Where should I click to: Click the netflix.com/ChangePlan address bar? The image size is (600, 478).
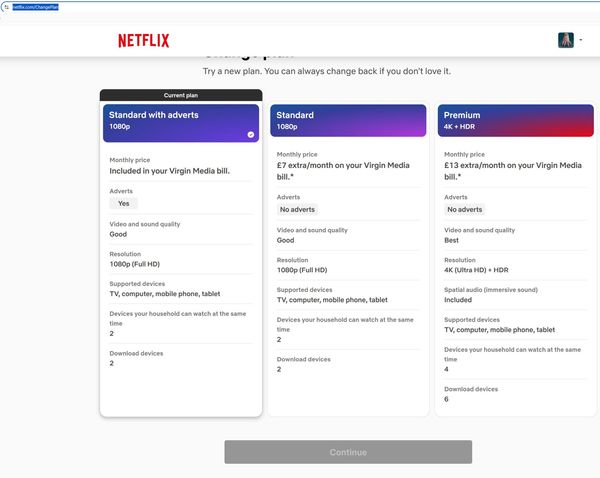pos(36,6)
